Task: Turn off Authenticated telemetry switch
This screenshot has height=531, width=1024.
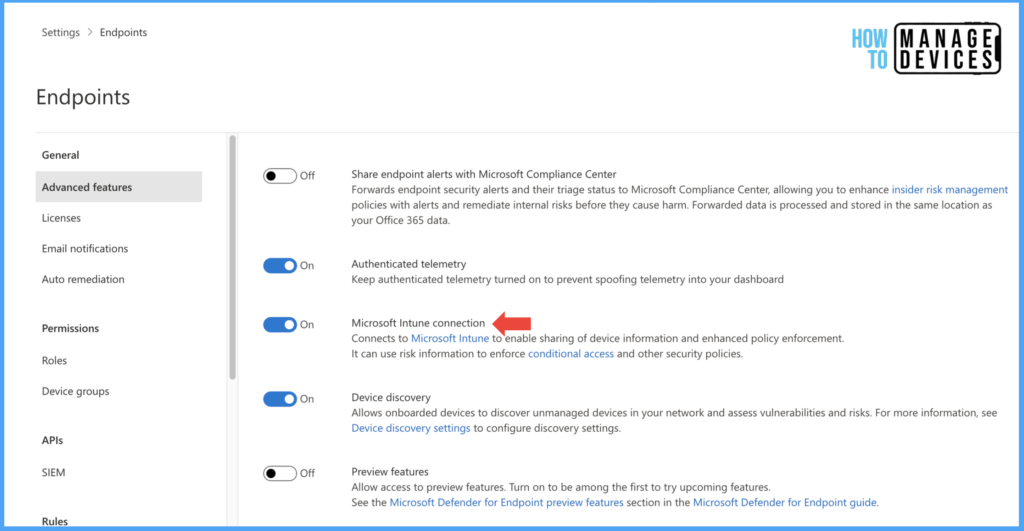Action: point(280,265)
